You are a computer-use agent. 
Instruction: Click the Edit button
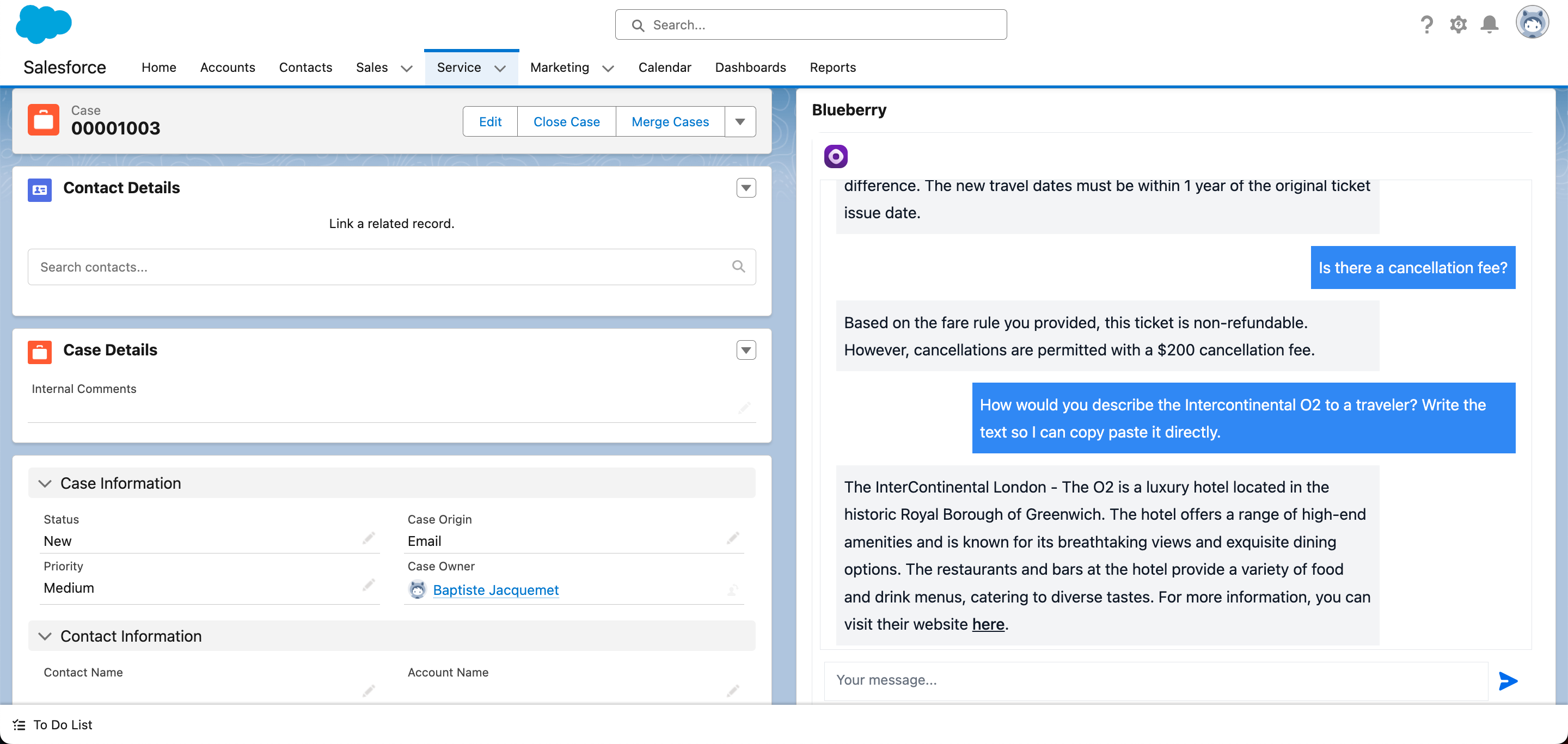pyautogui.click(x=490, y=122)
